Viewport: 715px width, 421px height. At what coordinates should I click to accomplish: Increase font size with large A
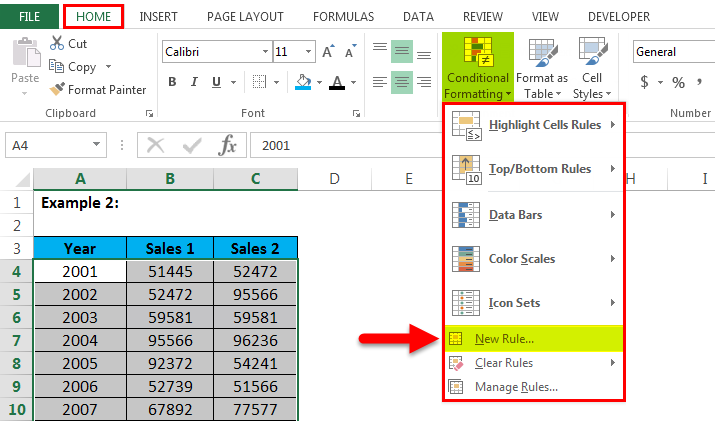328,52
